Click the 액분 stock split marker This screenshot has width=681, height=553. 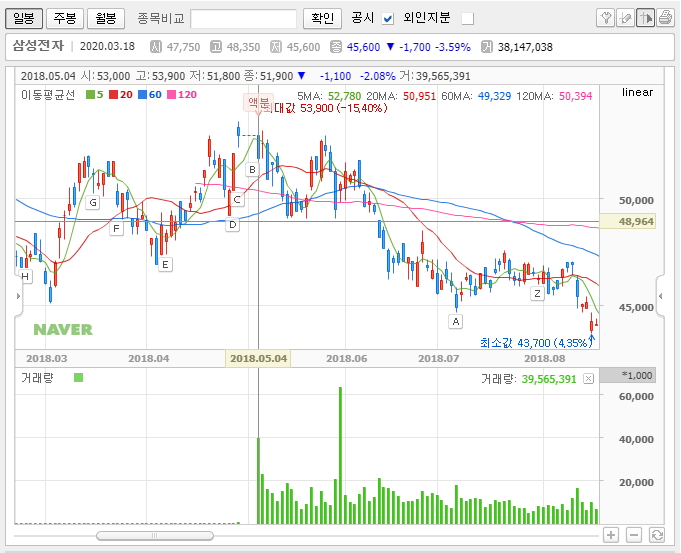(258, 103)
